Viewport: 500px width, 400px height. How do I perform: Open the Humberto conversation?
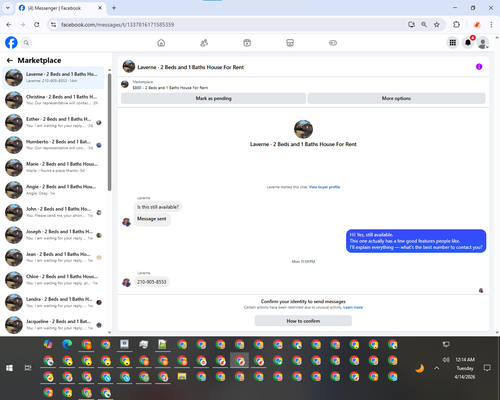tap(53, 145)
